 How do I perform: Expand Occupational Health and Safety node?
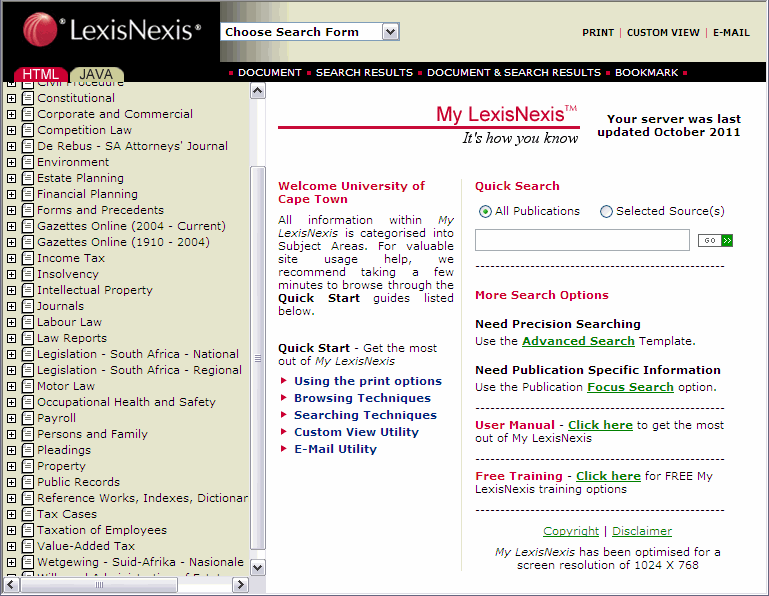[x=11, y=402]
